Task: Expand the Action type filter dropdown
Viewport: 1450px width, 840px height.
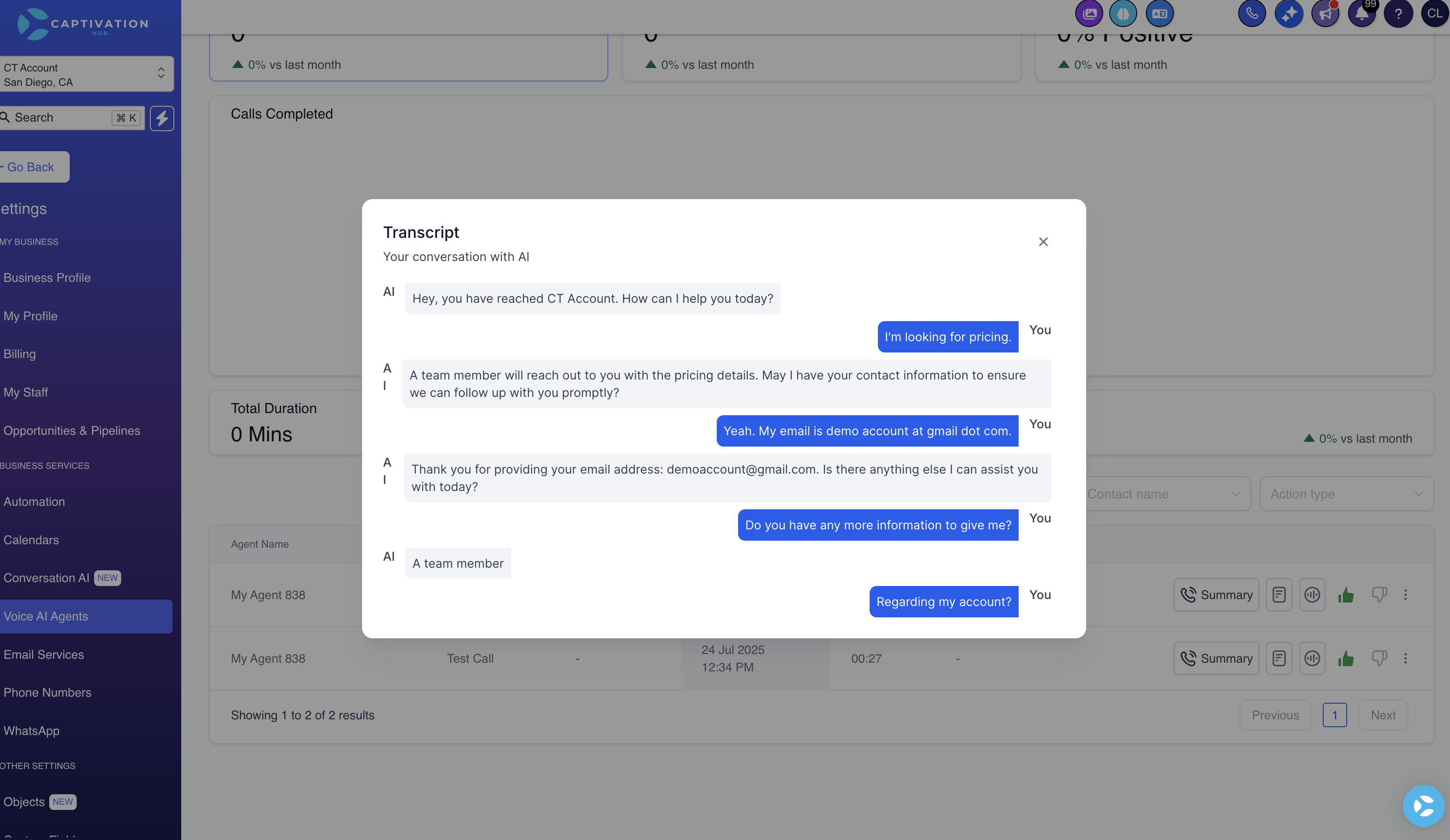Action: [x=1346, y=494]
